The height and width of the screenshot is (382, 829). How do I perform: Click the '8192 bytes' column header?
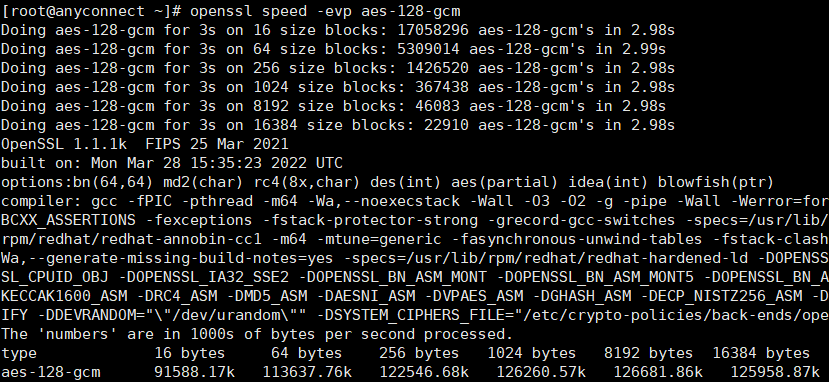tap(648, 353)
